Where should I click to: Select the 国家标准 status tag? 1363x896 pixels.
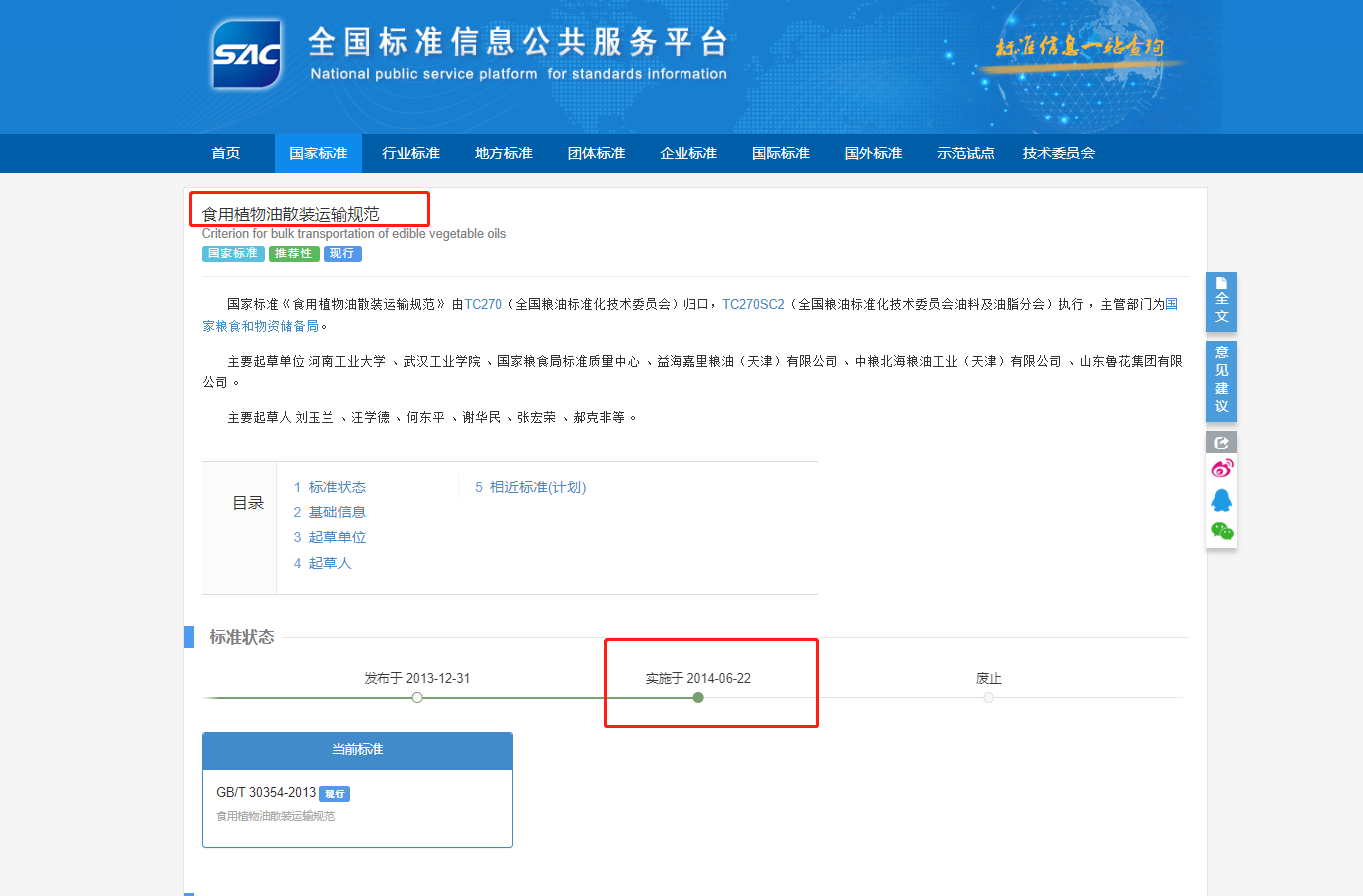point(232,253)
